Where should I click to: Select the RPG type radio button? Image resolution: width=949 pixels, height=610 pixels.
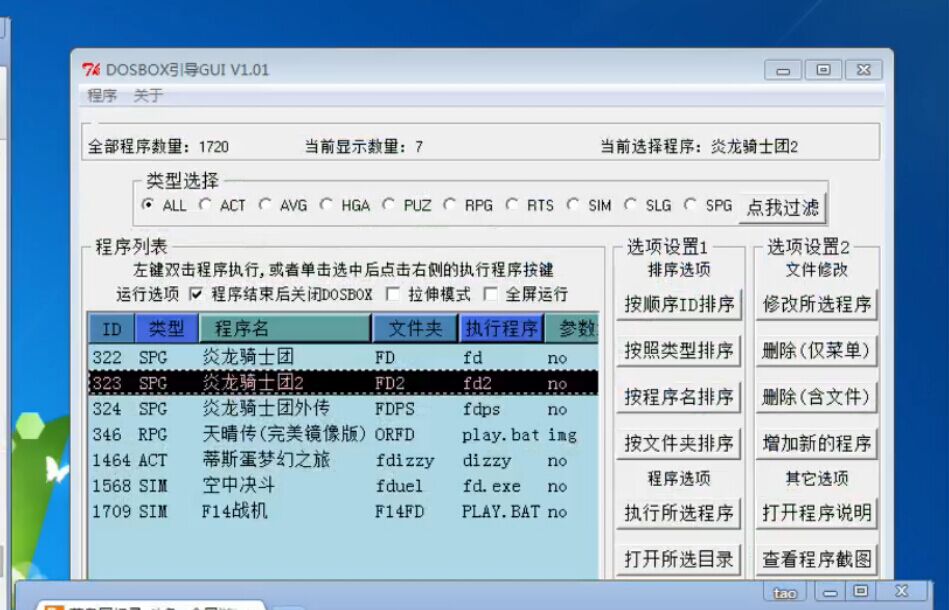click(449, 205)
